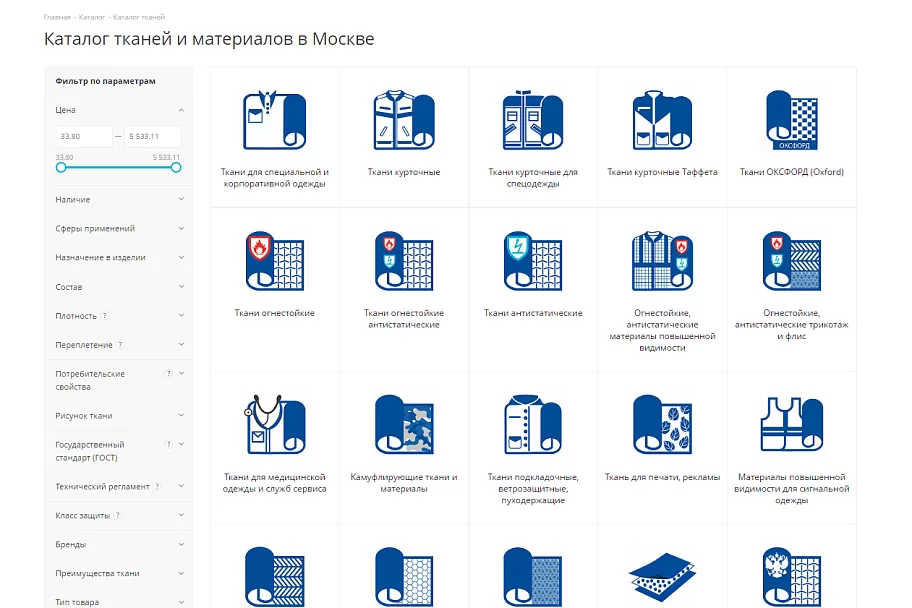Image resolution: width=912 pixels, height=608 pixels.
Task: Open the Ткани курточные category link
Action: pyautogui.click(x=404, y=172)
